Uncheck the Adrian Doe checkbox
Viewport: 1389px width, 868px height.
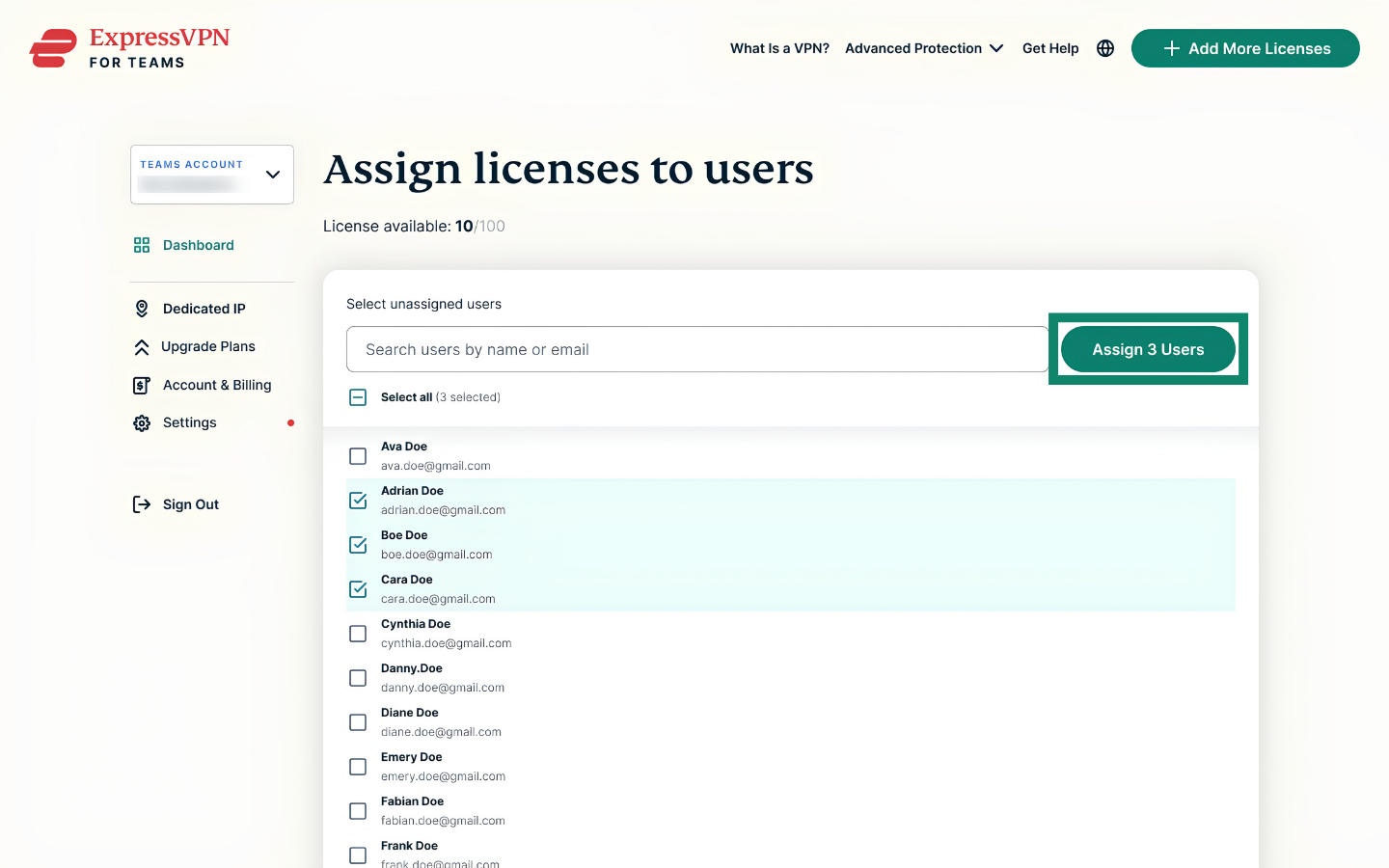358,501
